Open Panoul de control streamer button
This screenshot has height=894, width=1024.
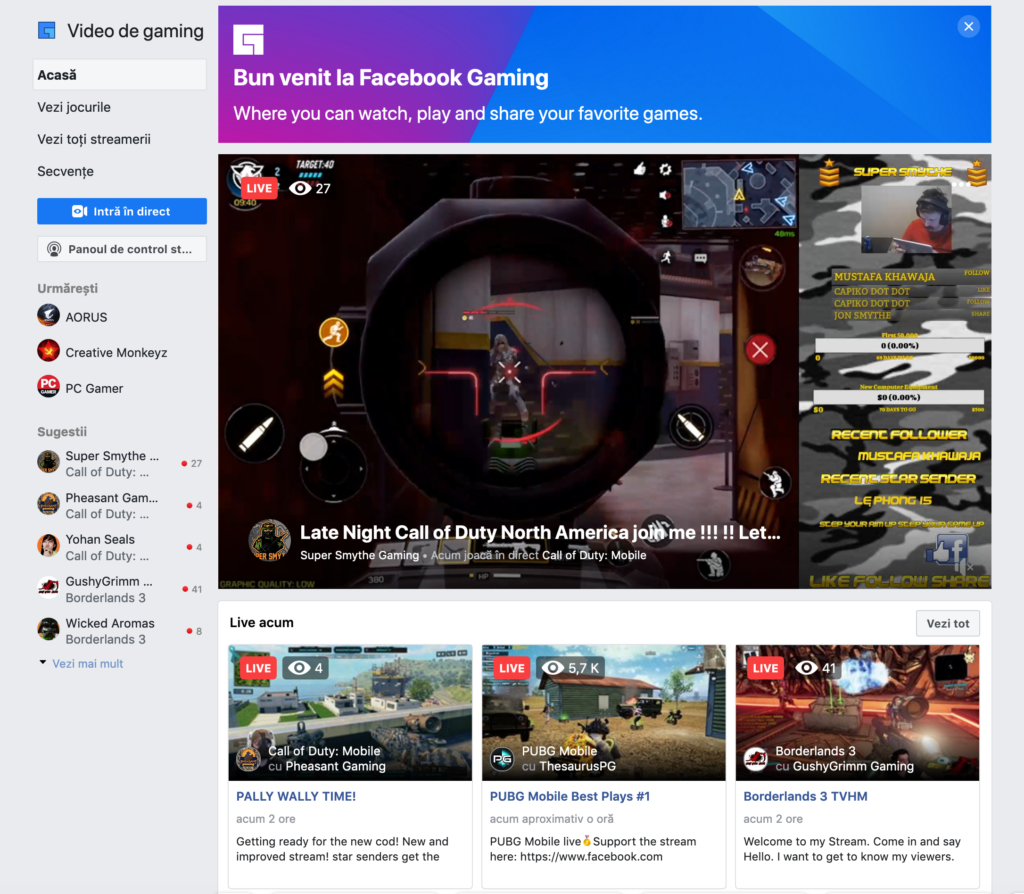(x=122, y=249)
